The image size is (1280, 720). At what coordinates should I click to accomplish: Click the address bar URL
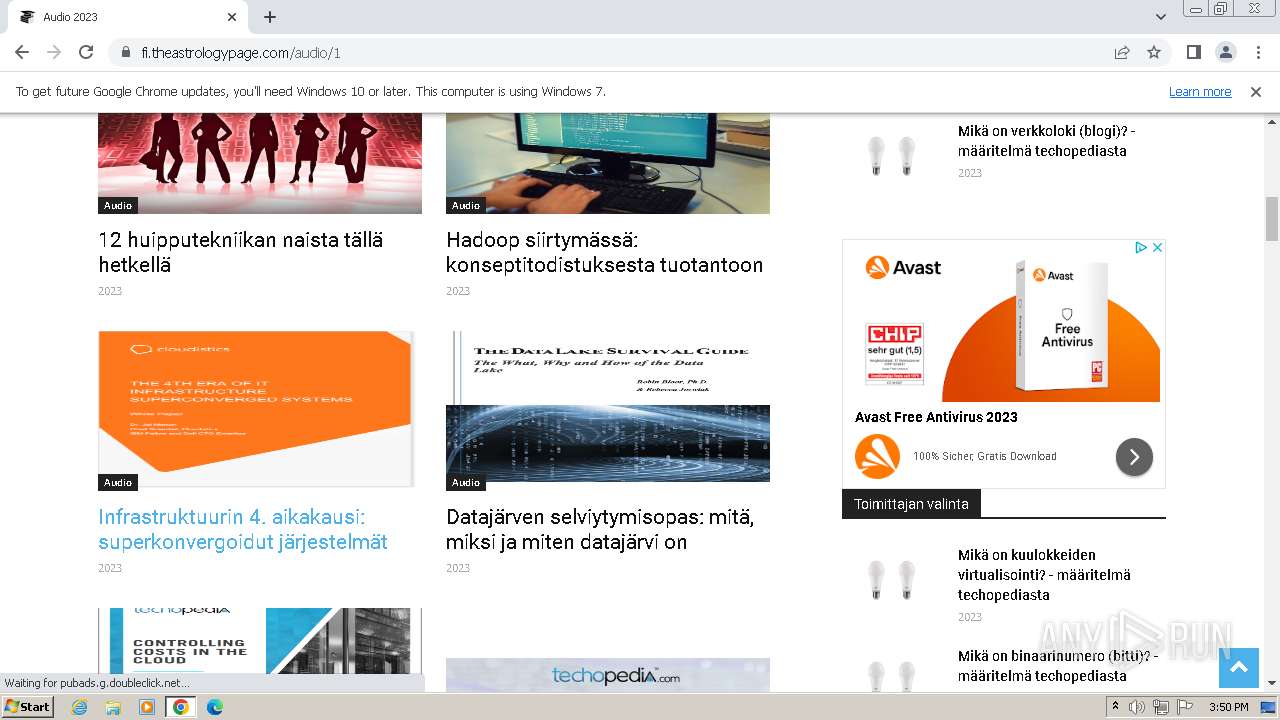241,53
